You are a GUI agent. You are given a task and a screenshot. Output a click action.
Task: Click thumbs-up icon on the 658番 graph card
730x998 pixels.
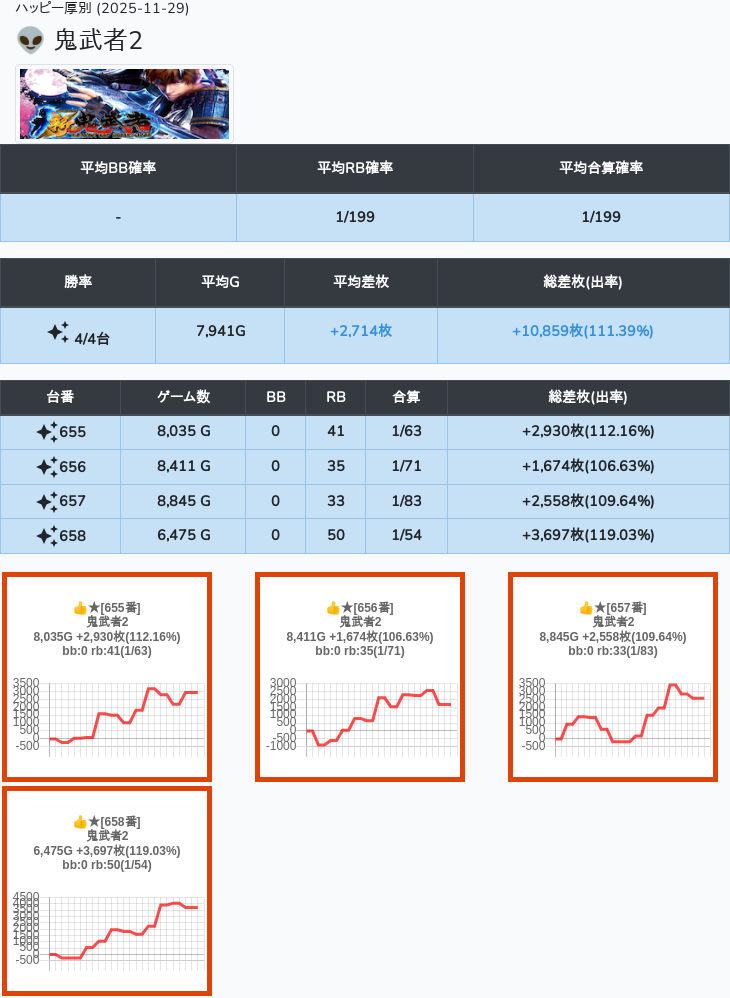[x=80, y=822]
